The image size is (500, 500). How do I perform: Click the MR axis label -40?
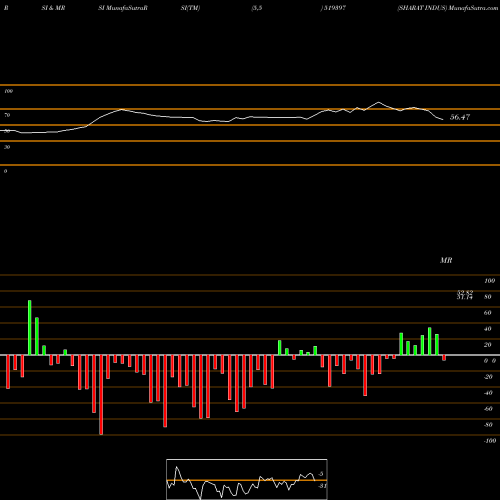click(x=488, y=393)
